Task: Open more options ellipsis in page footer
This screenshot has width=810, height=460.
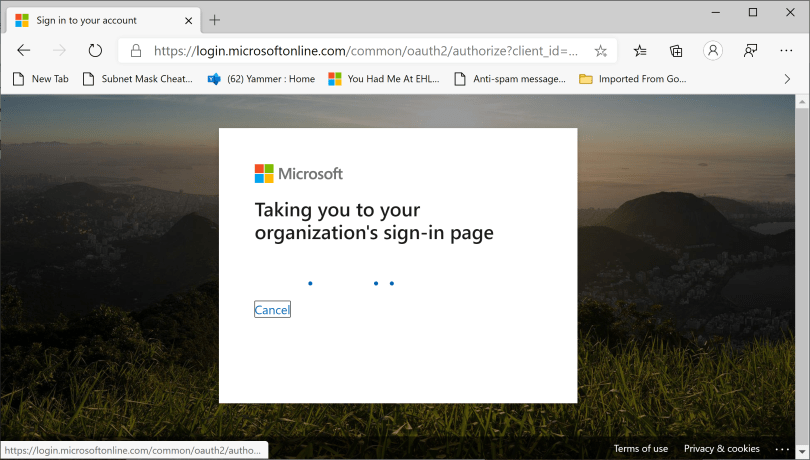Action: point(783,449)
